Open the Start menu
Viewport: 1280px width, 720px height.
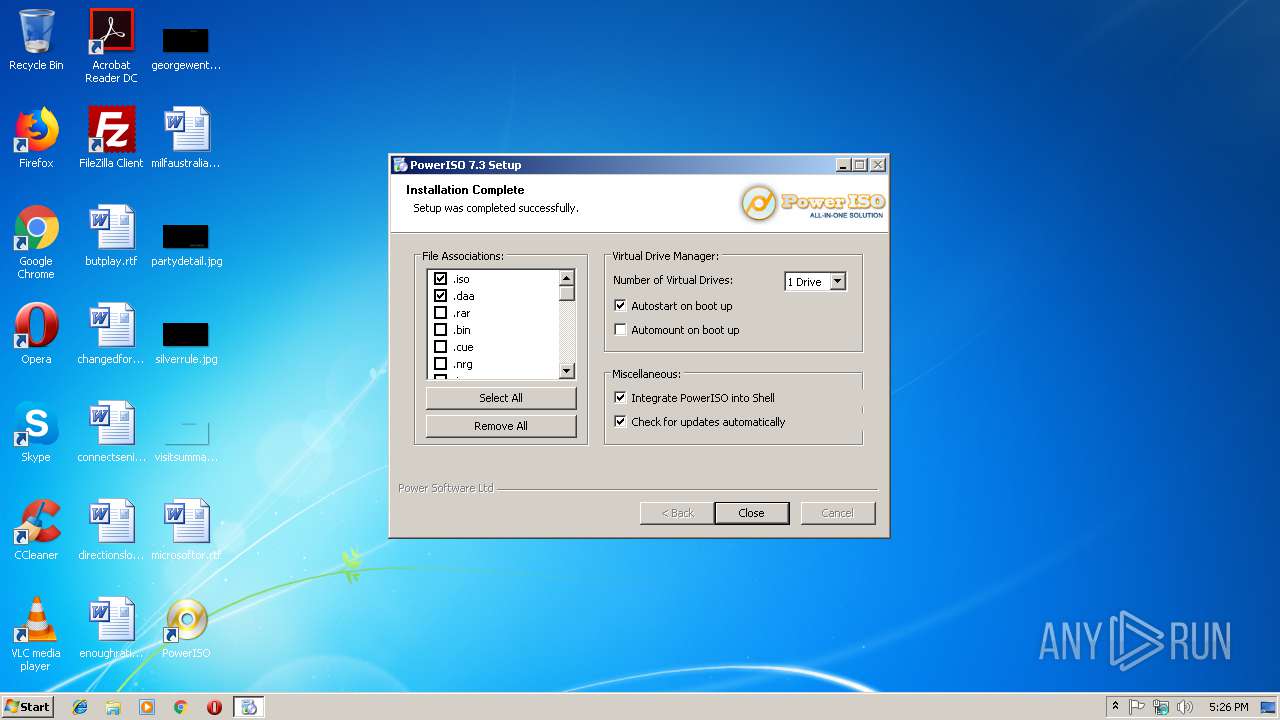[x=28, y=707]
